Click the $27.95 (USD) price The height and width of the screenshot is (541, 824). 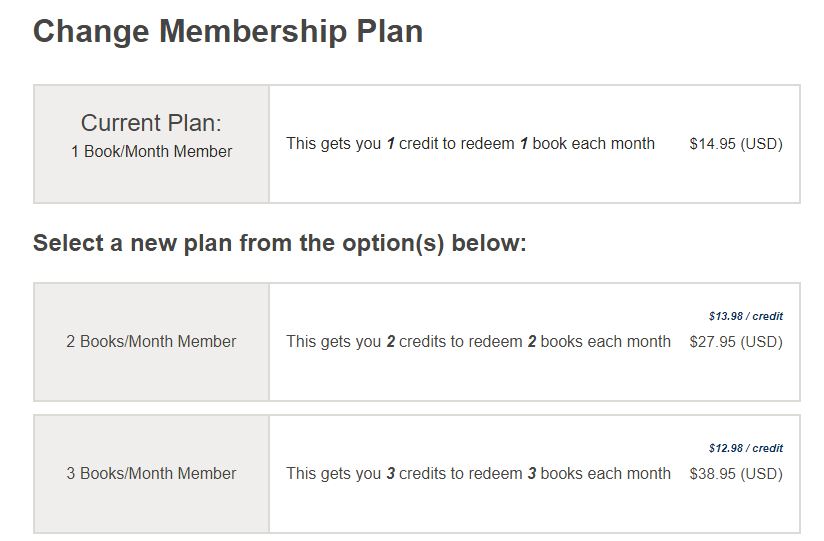(736, 342)
